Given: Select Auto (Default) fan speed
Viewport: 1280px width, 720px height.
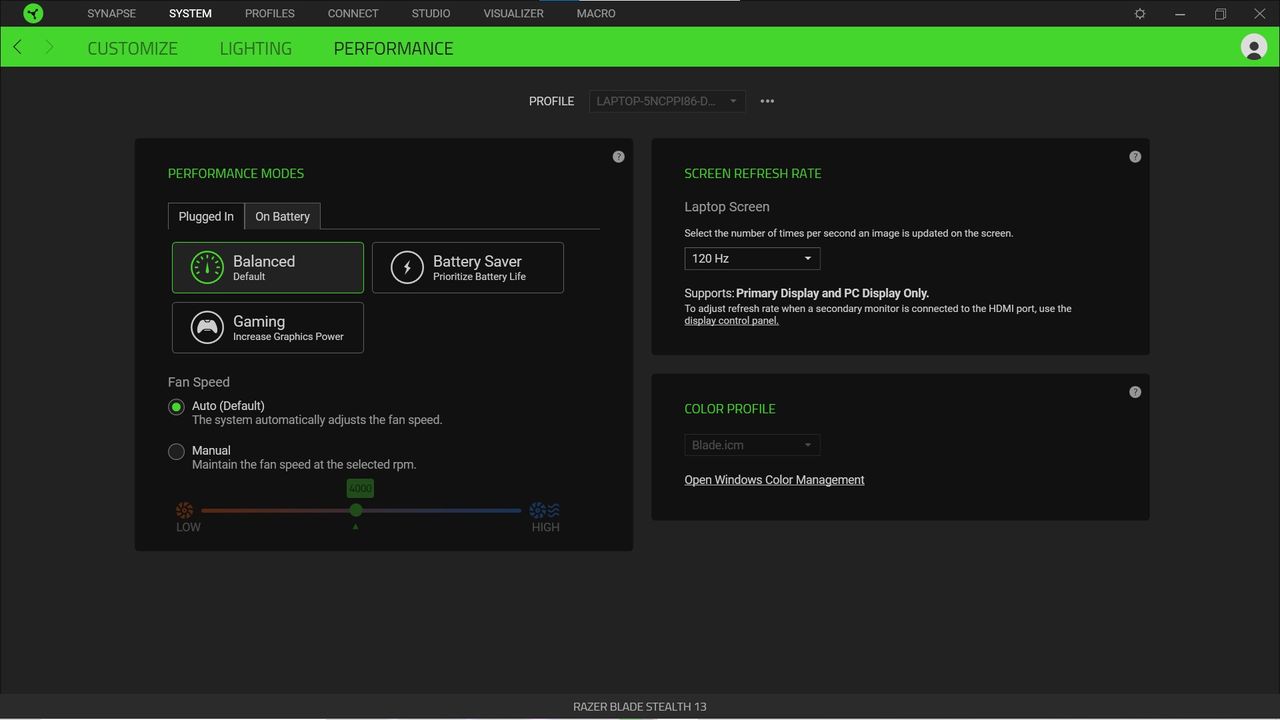Looking at the screenshot, I should pyautogui.click(x=176, y=407).
